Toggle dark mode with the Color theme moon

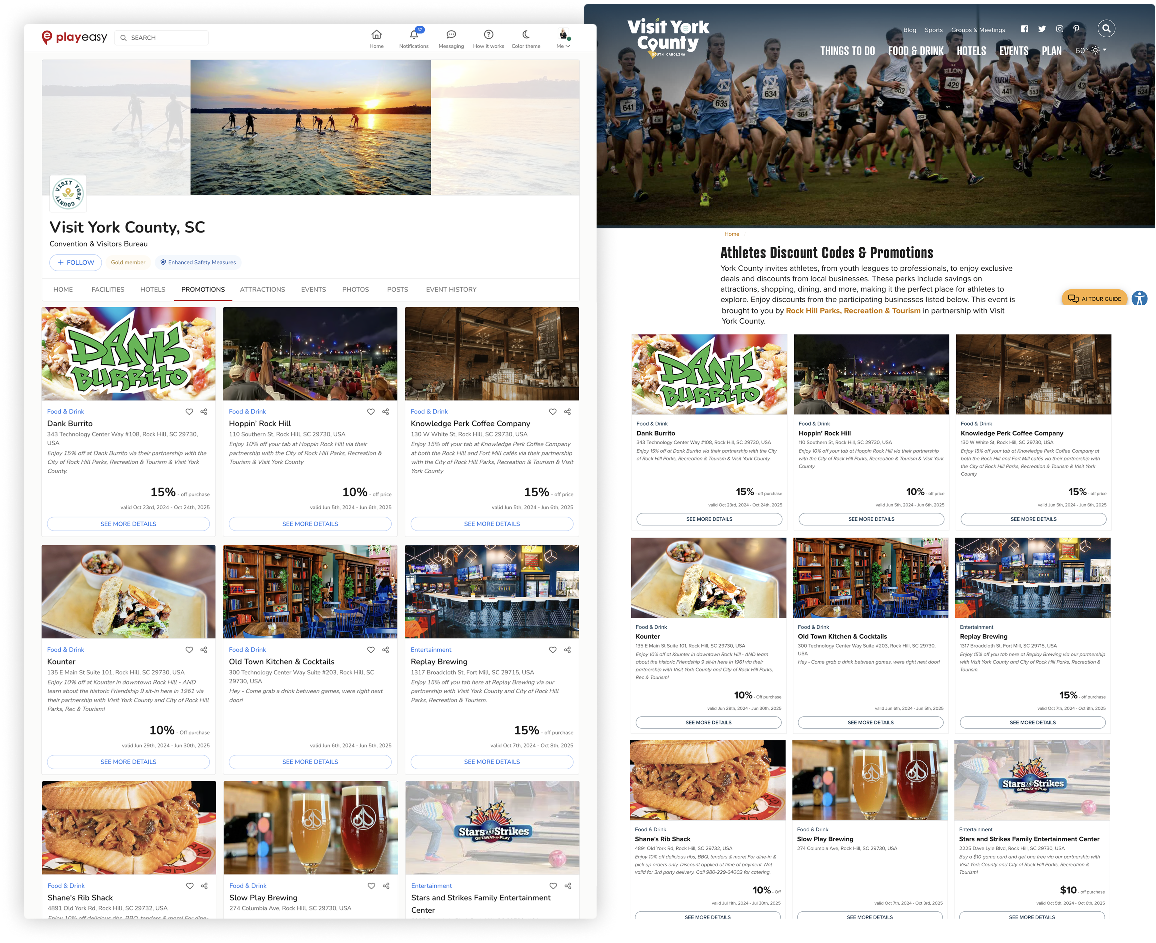[525, 35]
